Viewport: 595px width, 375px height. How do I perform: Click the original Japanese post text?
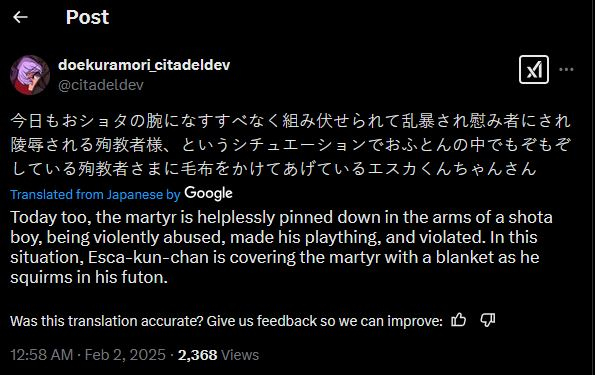point(291,145)
